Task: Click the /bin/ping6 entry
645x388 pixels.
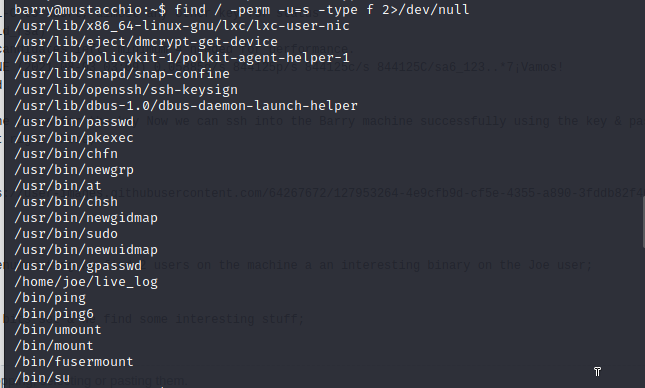Action: (x=54, y=314)
